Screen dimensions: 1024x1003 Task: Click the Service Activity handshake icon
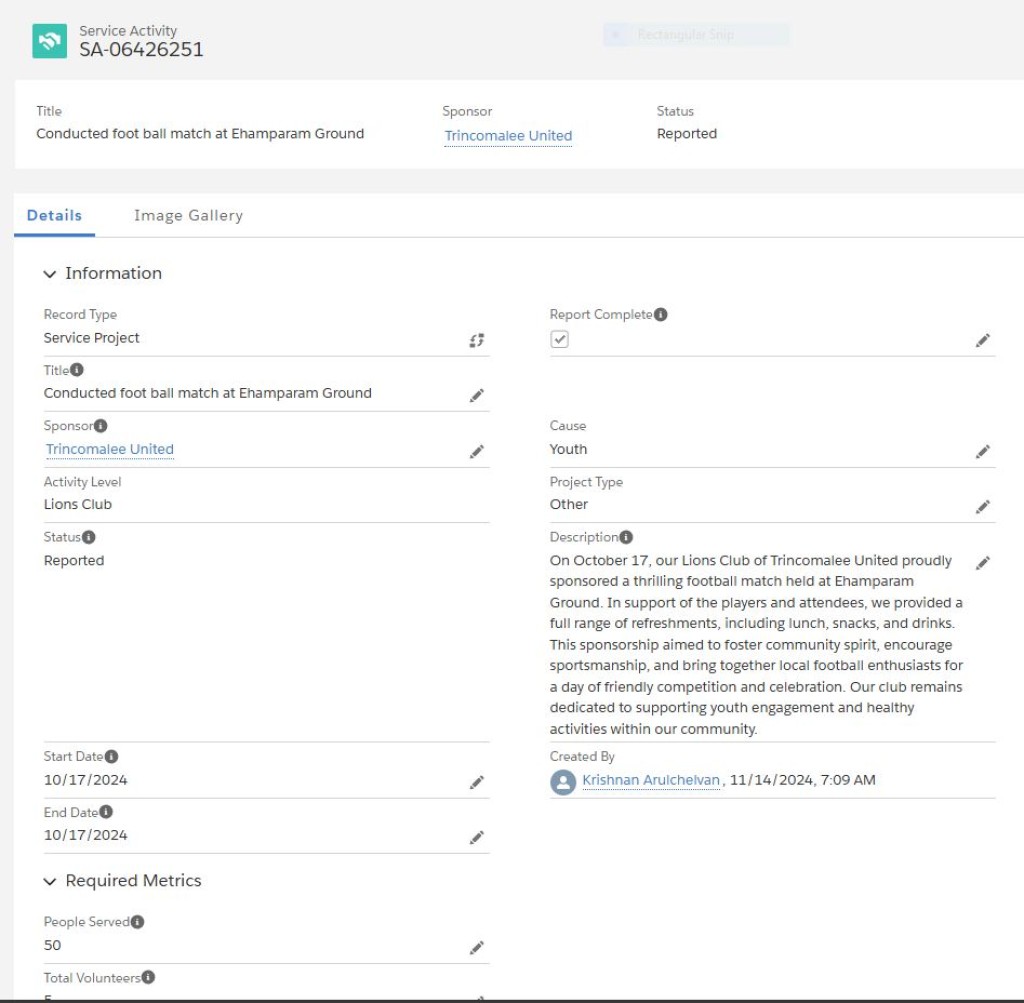tap(50, 41)
